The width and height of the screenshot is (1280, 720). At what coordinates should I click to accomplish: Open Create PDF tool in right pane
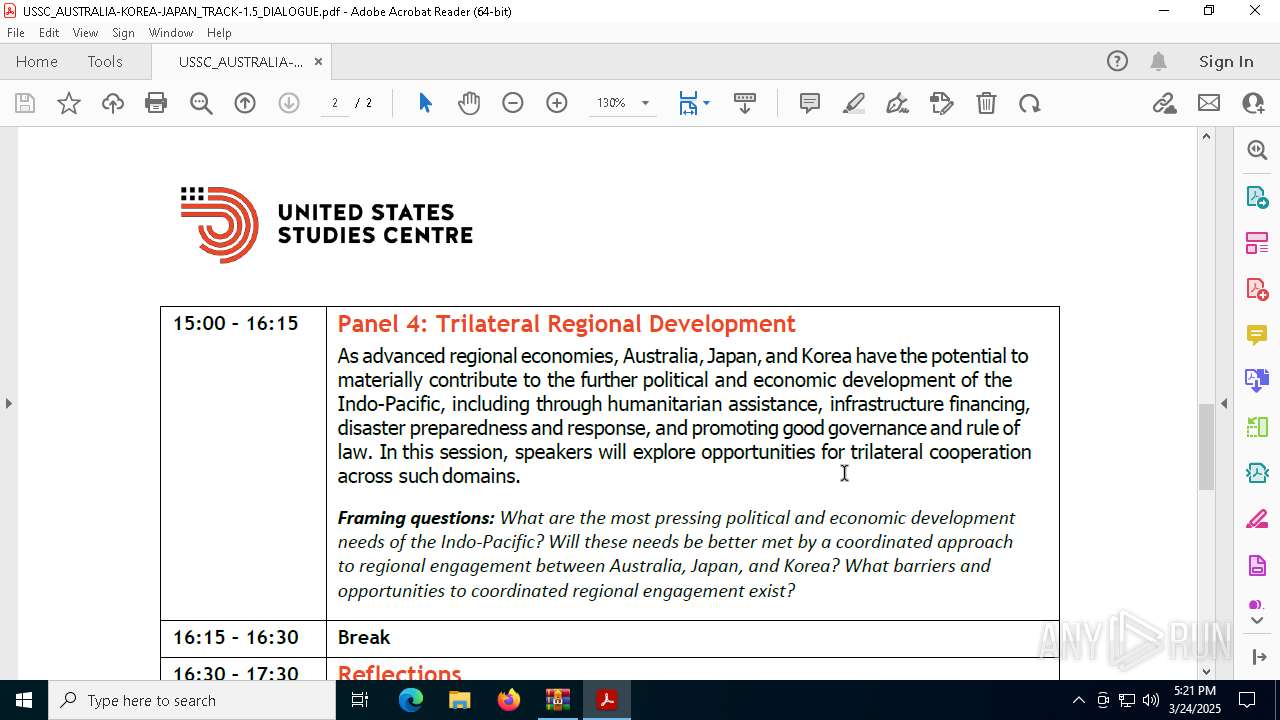(1257, 288)
